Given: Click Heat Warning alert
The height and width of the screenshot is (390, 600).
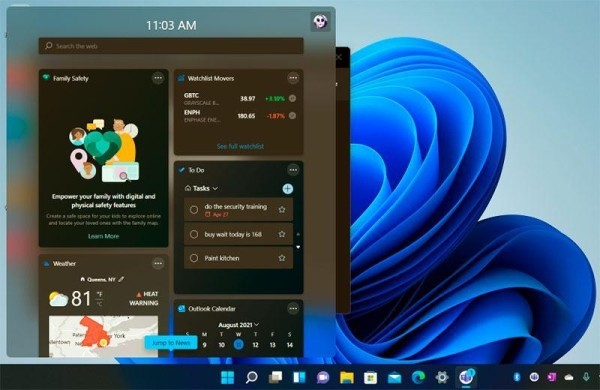Looking at the screenshot, I should click(x=144, y=298).
